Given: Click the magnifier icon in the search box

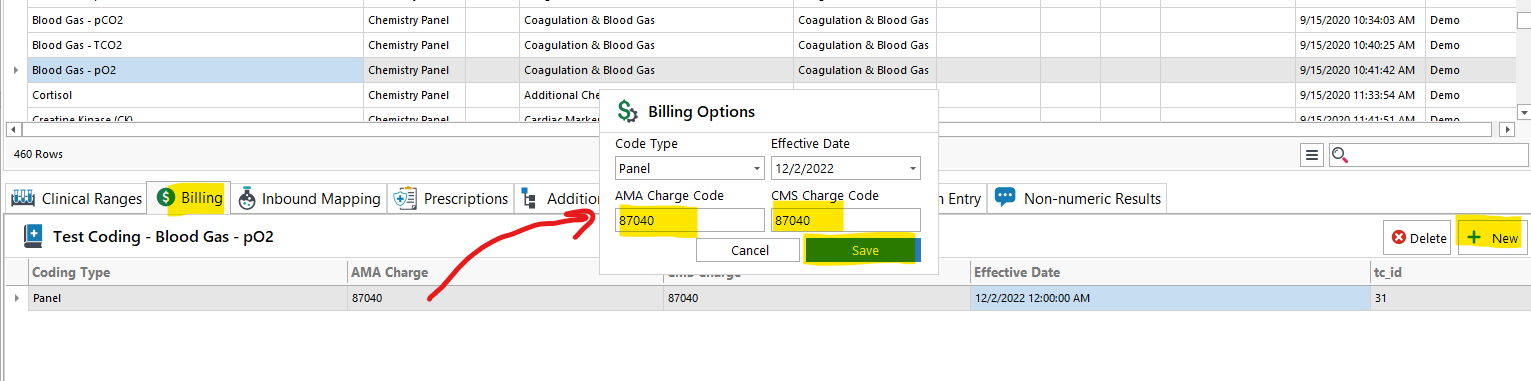Looking at the screenshot, I should pos(1341,155).
